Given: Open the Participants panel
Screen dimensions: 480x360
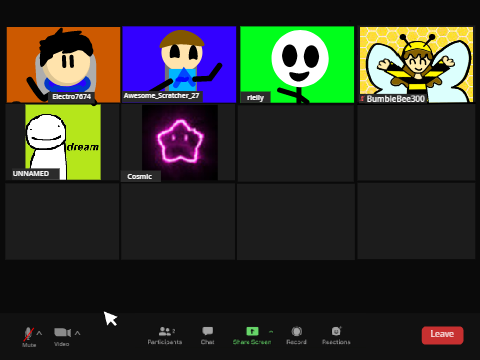Looking at the screenshot, I should point(165,335).
